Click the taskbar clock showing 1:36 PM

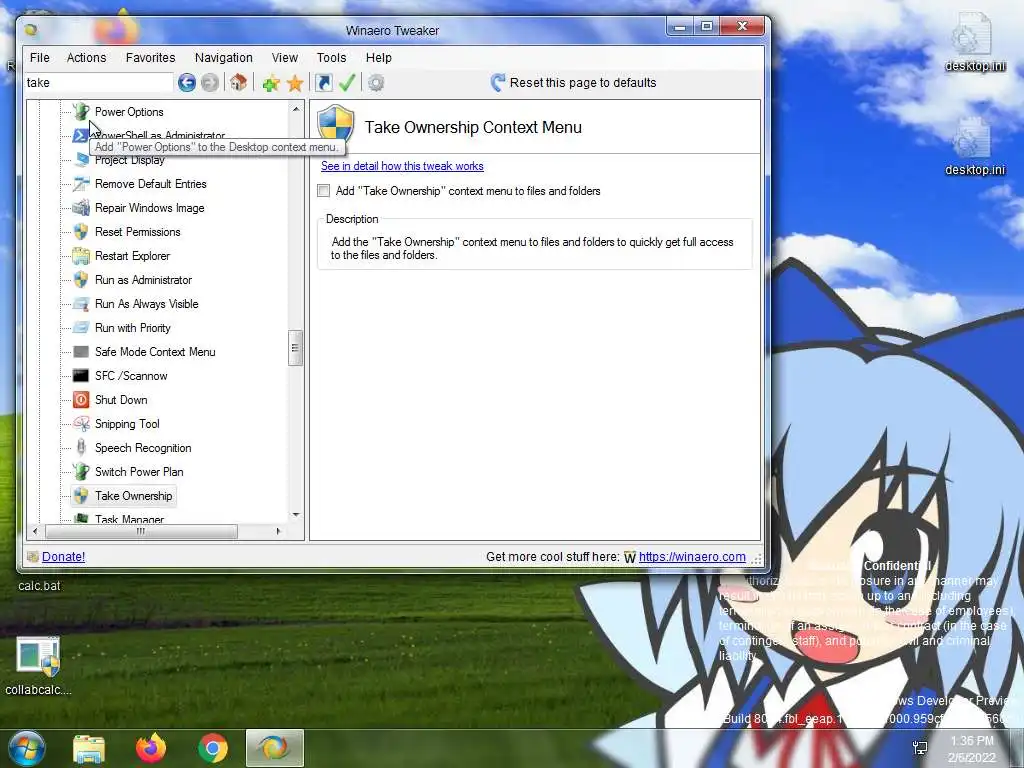tap(972, 748)
